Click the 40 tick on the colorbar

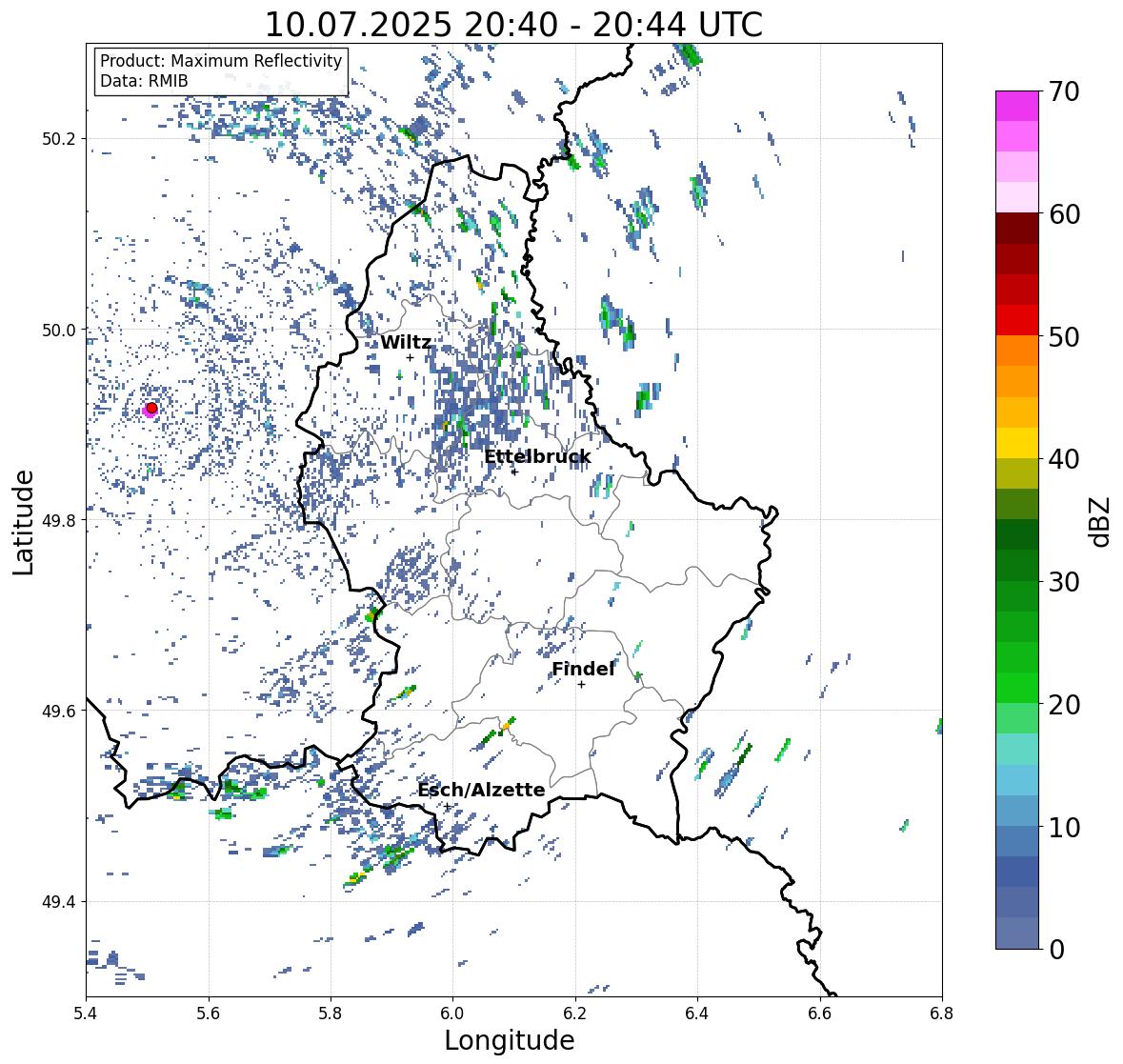1064,459
